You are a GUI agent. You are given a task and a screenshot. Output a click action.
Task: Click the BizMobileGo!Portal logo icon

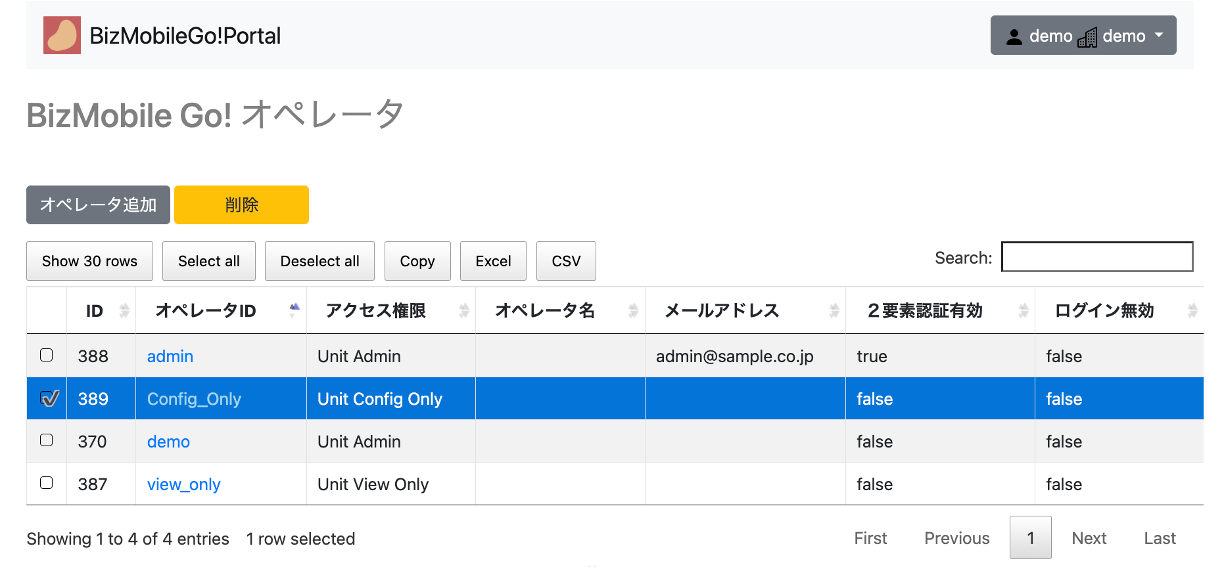(62, 35)
